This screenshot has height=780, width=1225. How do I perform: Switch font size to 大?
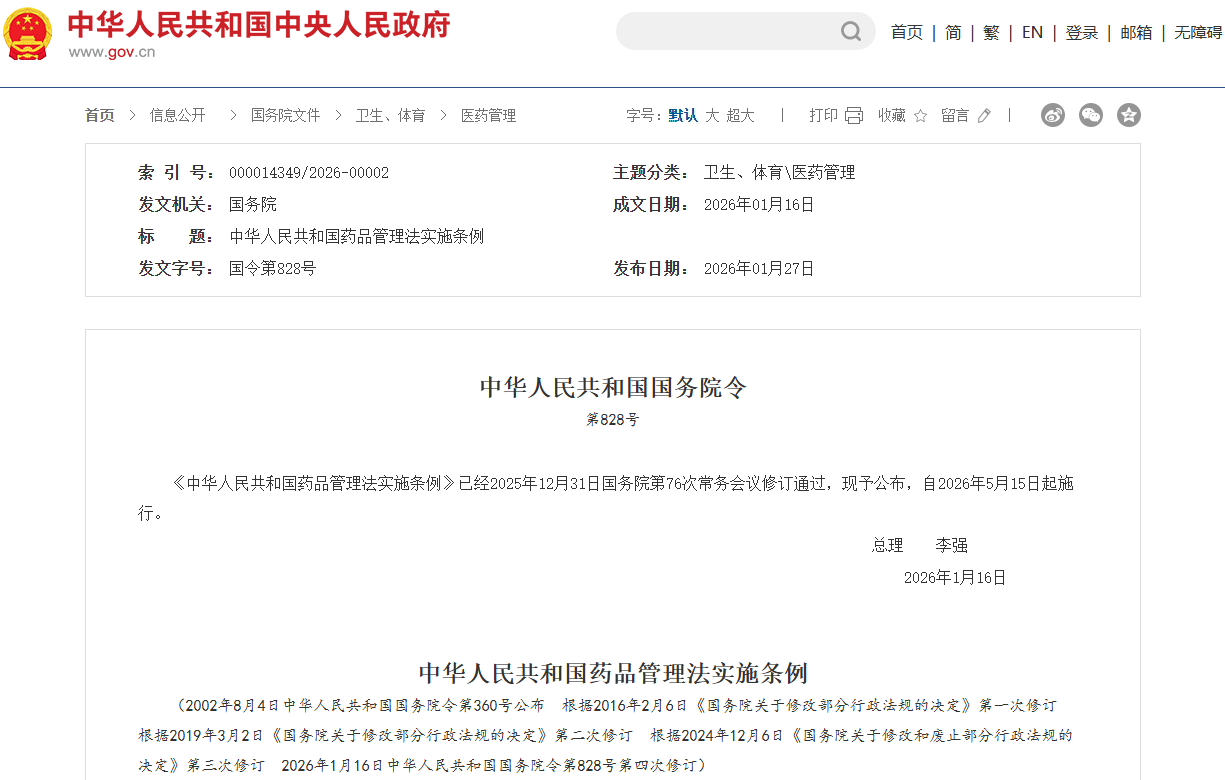tap(712, 116)
